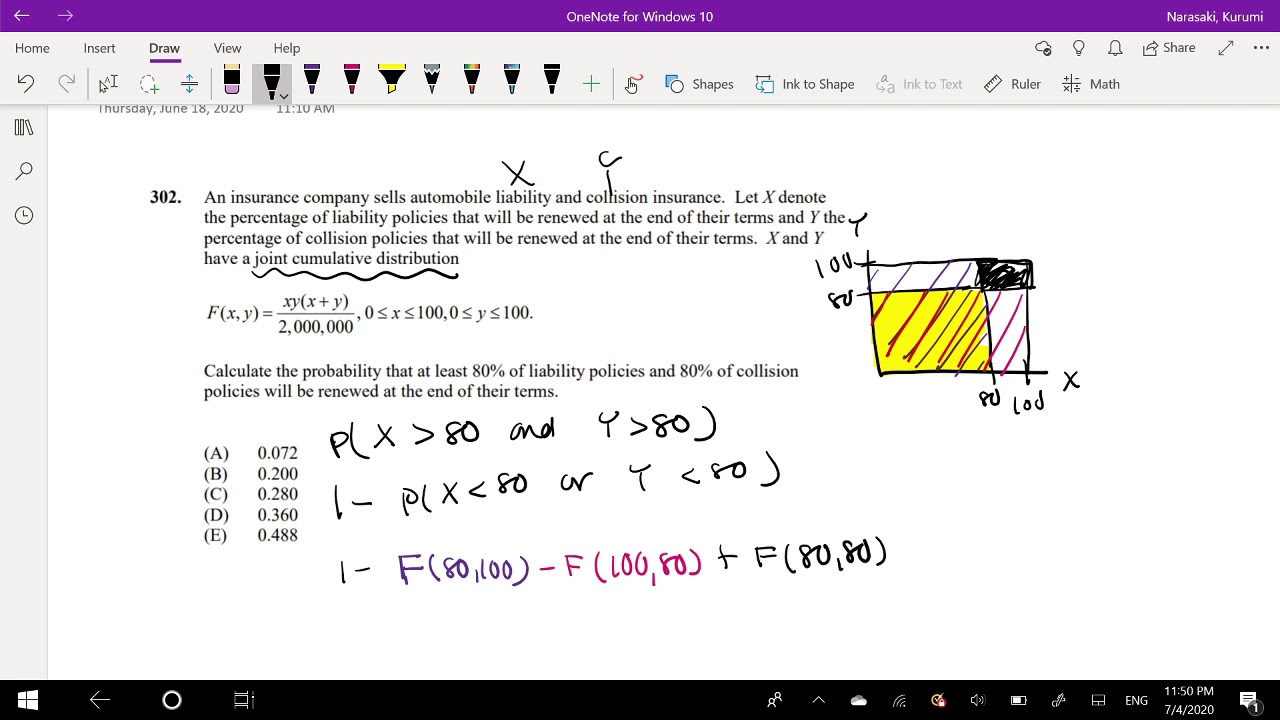
Task: Toggle Draw with Touch mode
Action: tap(633, 84)
